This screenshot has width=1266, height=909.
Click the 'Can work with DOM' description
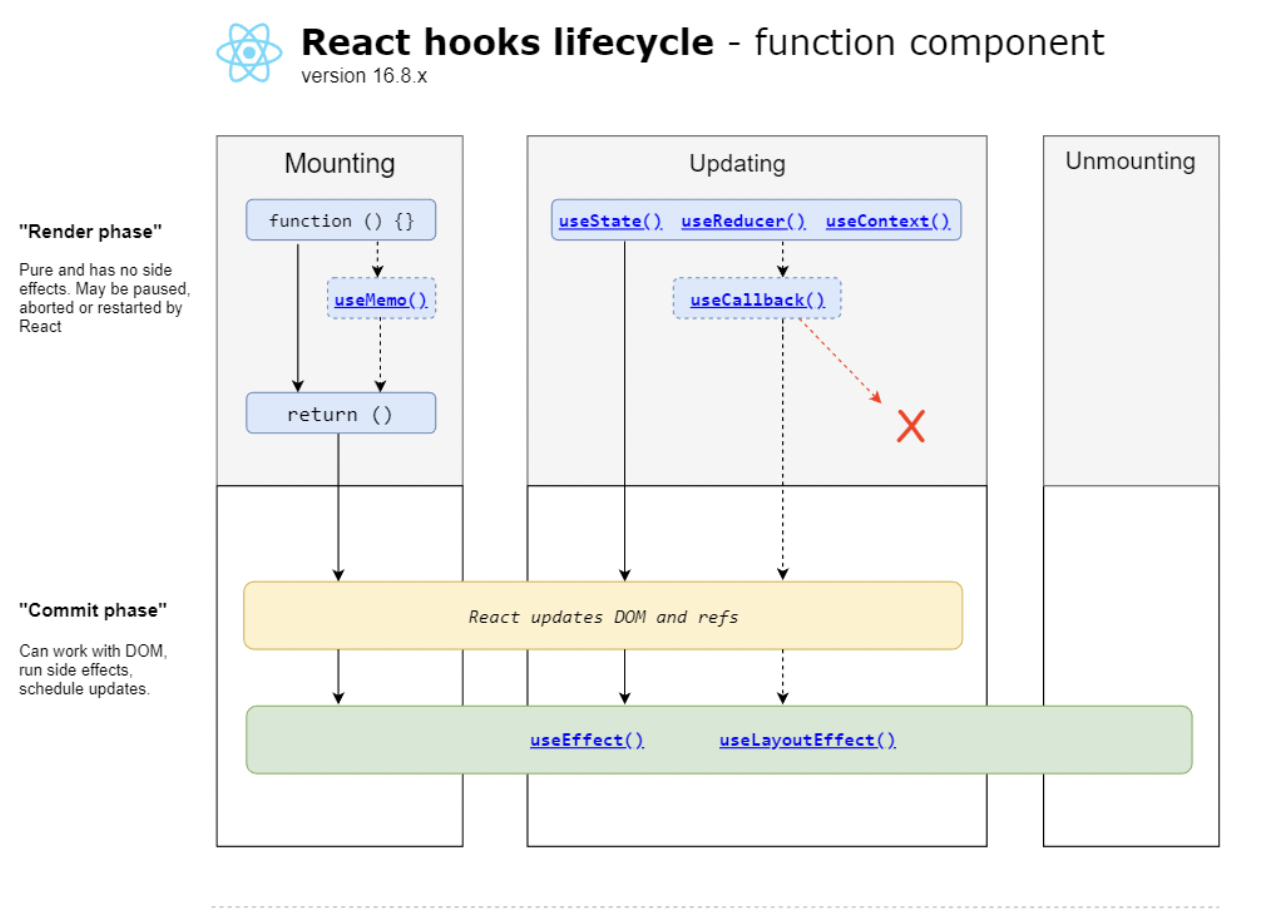click(93, 670)
